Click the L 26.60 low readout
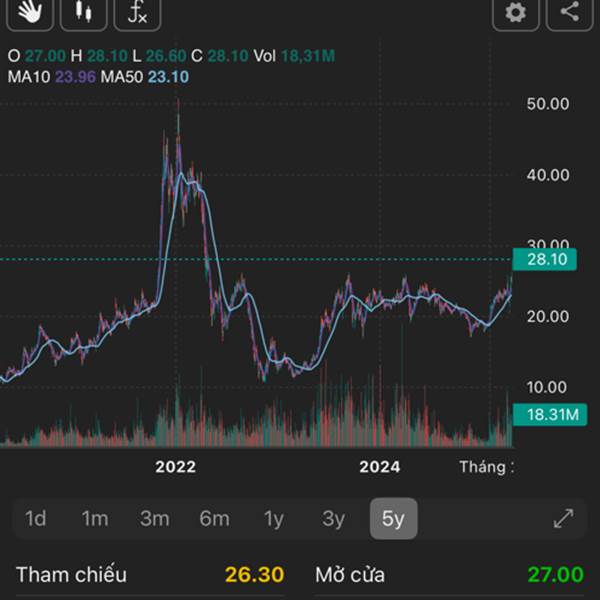This screenshot has height=600, width=600. tap(159, 56)
